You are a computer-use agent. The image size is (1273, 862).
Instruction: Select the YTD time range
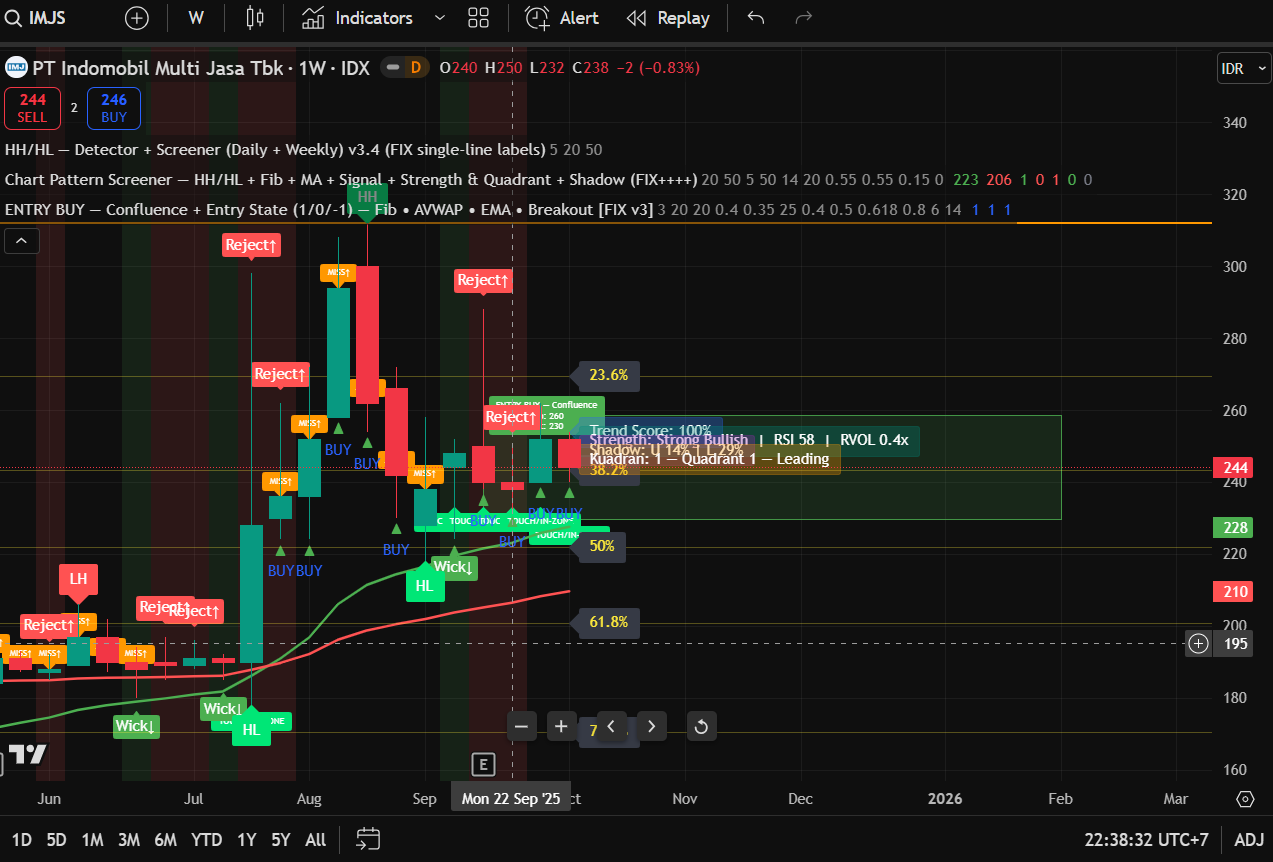207,840
